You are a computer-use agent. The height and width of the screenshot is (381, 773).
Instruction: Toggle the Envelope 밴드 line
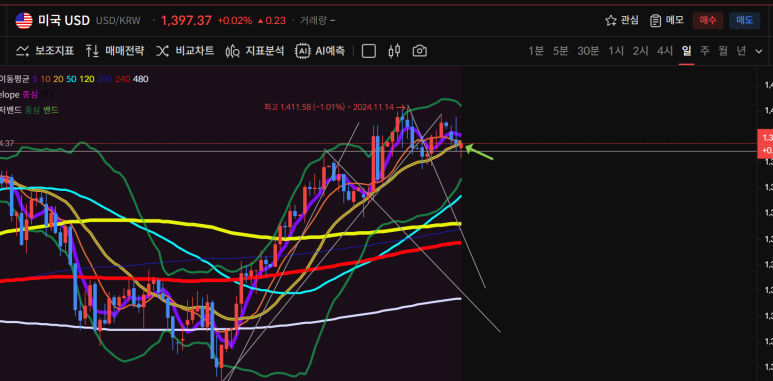48,94
